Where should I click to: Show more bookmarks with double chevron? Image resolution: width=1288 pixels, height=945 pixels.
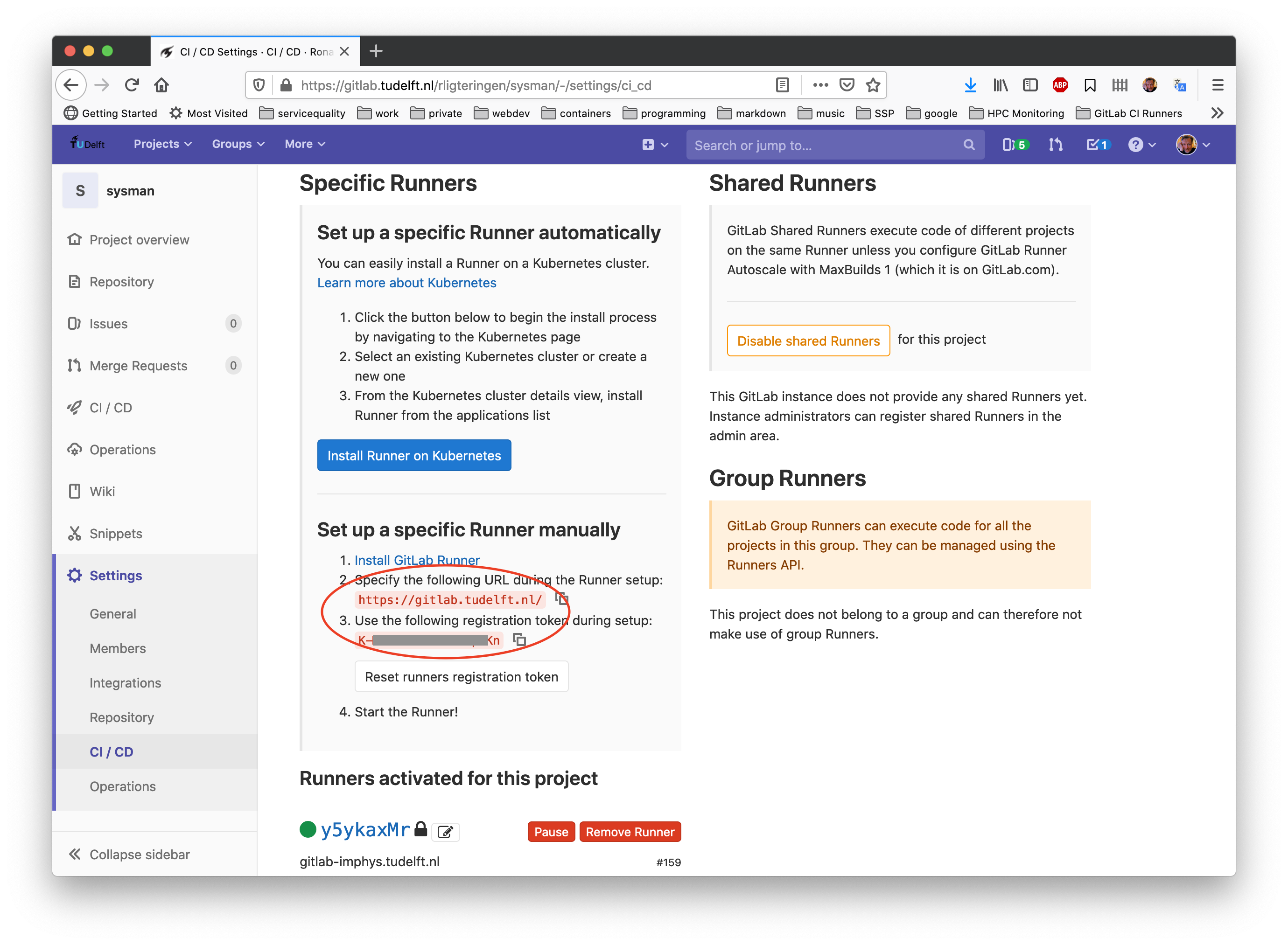point(1217,113)
